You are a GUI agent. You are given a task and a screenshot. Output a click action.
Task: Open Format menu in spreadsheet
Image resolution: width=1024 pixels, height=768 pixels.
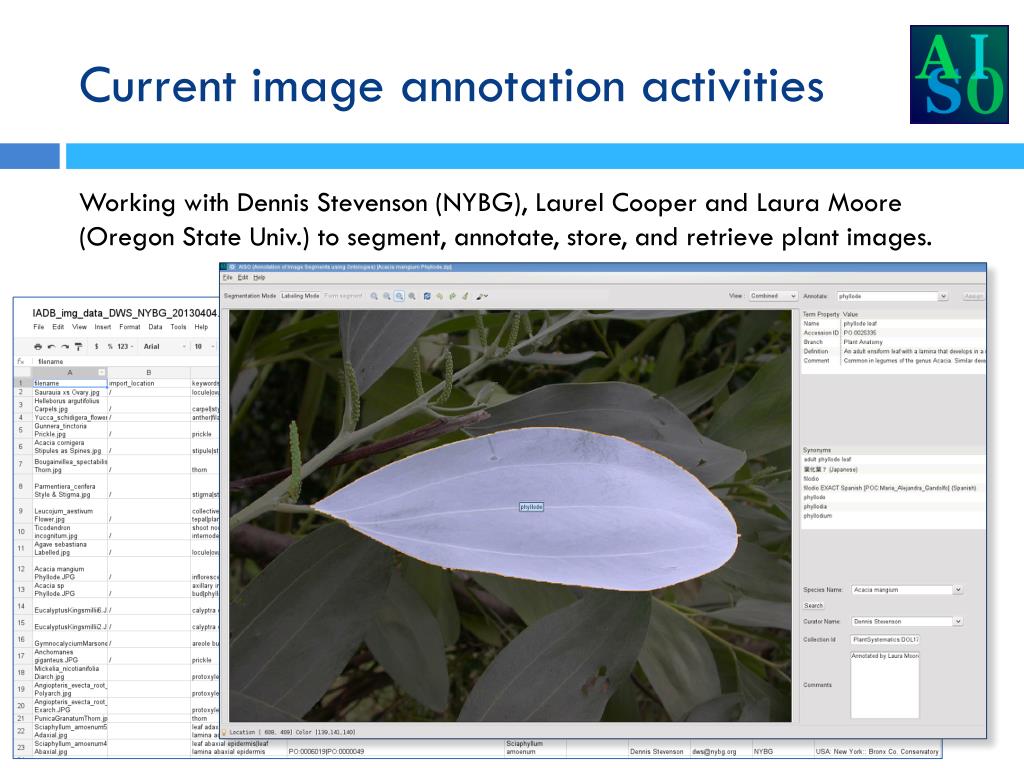[129, 327]
